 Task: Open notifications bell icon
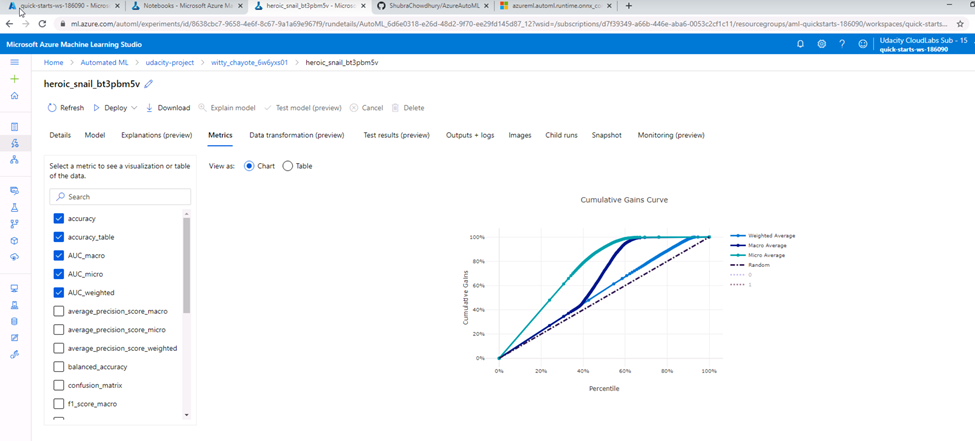801,44
